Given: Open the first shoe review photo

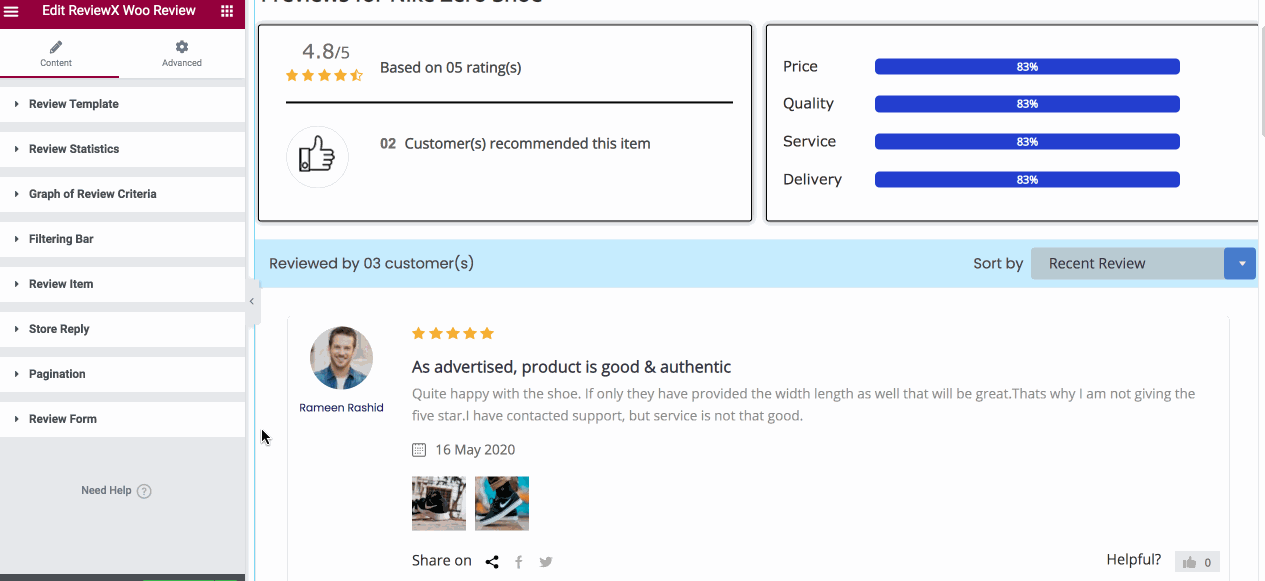Looking at the screenshot, I should 439,503.
